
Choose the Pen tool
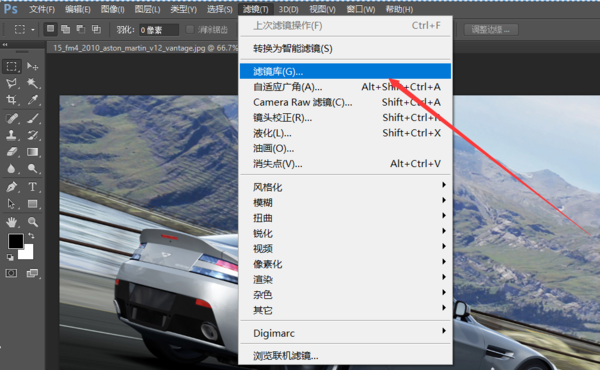pyautogui.click(x=11, y=187)
